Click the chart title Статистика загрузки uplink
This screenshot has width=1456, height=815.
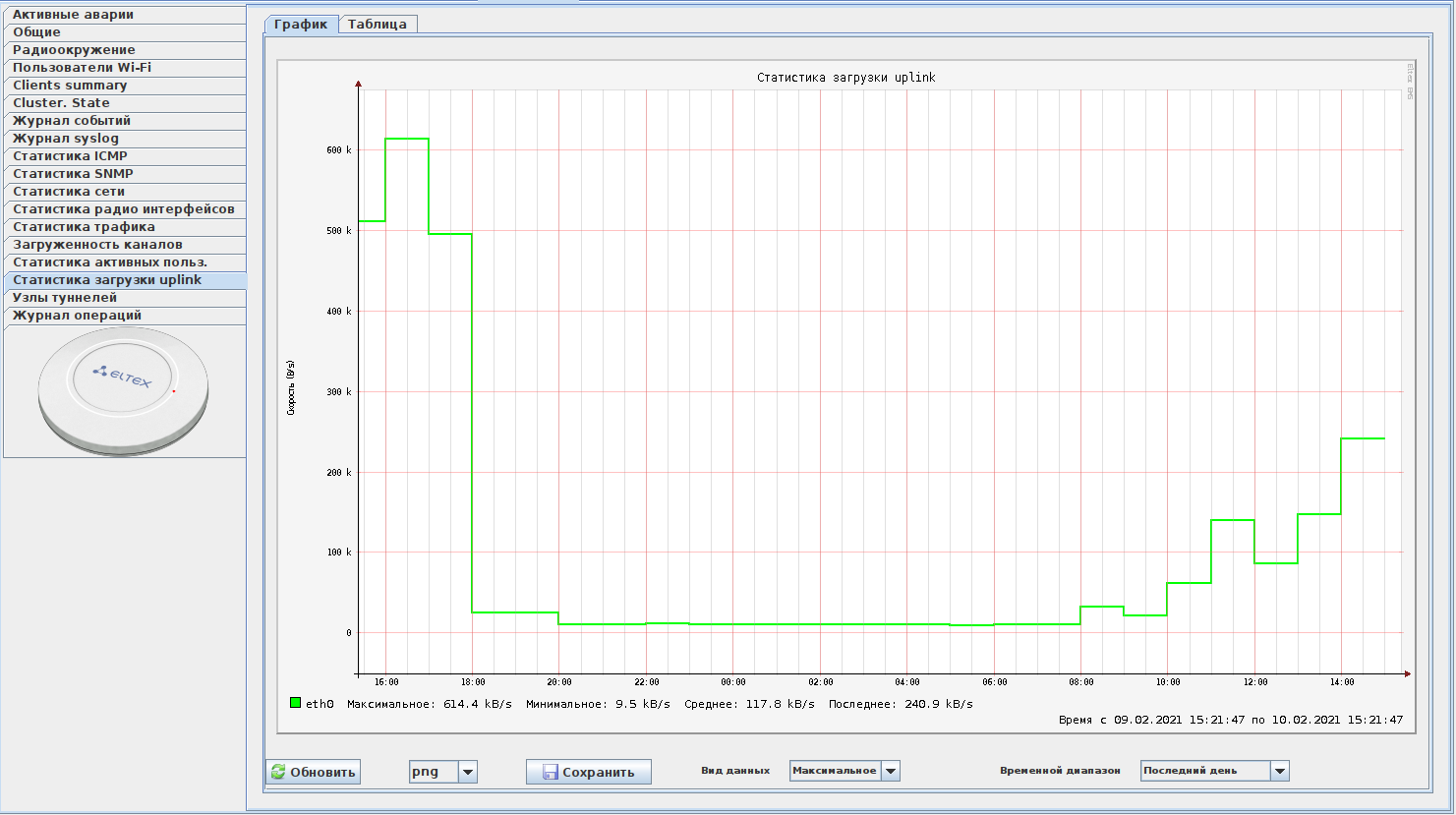point(846,78)
